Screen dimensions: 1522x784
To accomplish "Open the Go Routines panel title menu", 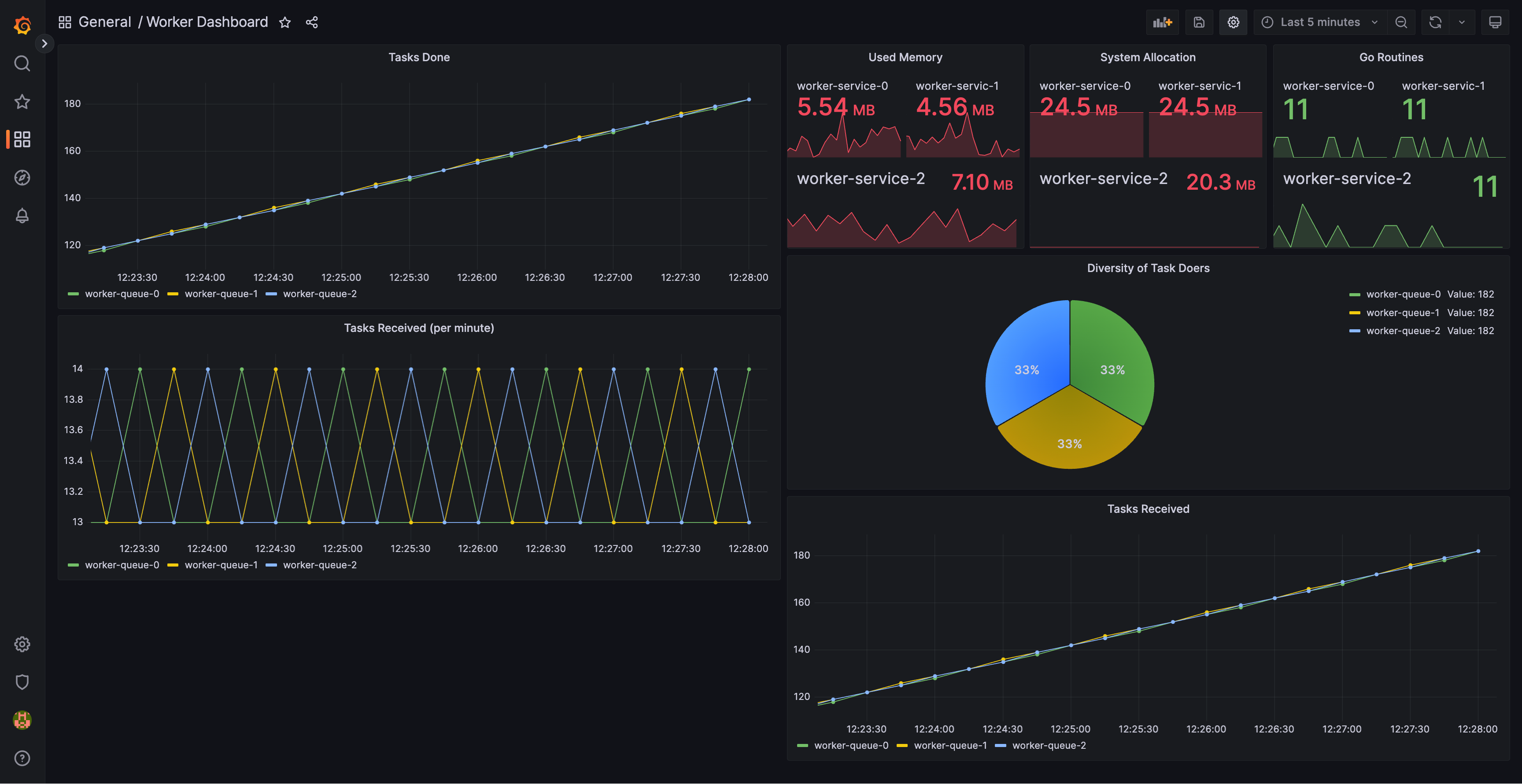I will pos(1391,57).
